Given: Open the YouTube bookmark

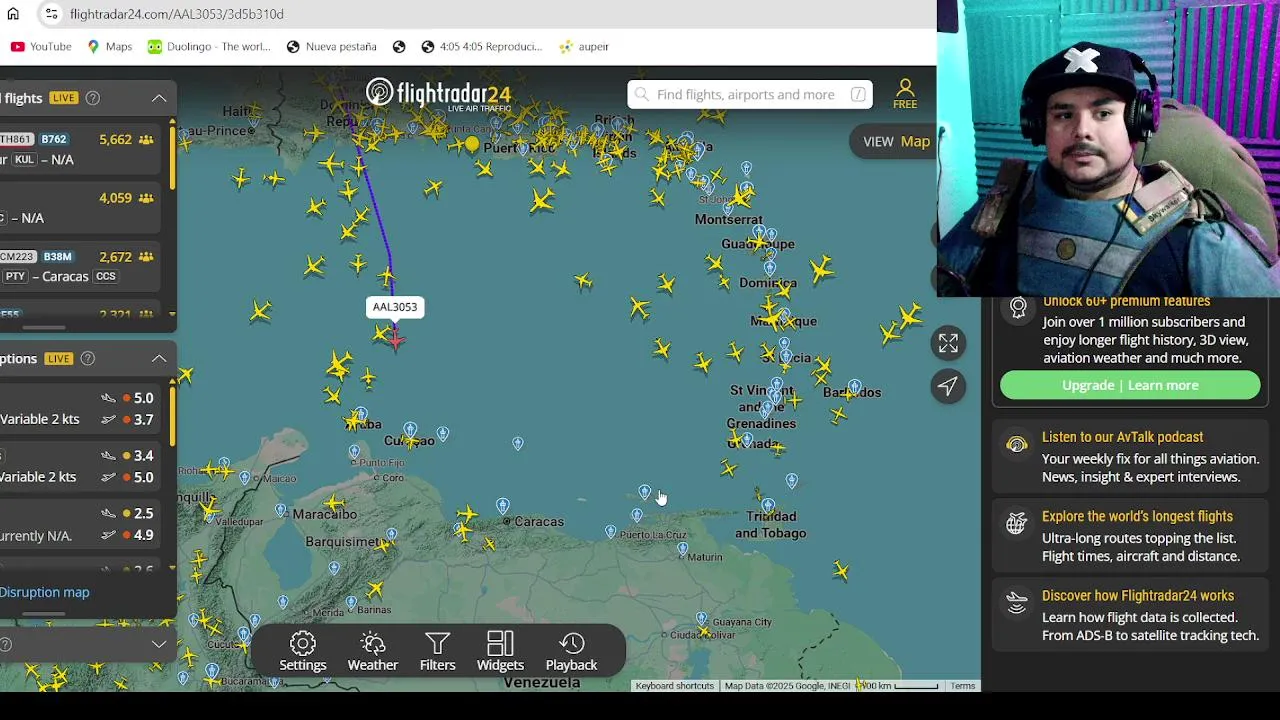Looking at the screenshot, I should tap(41, 46).
